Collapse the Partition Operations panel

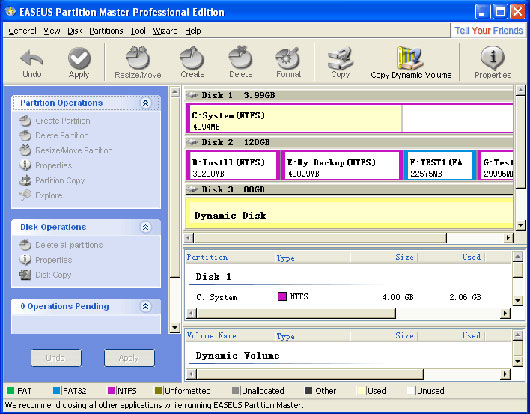pos(145,103)
